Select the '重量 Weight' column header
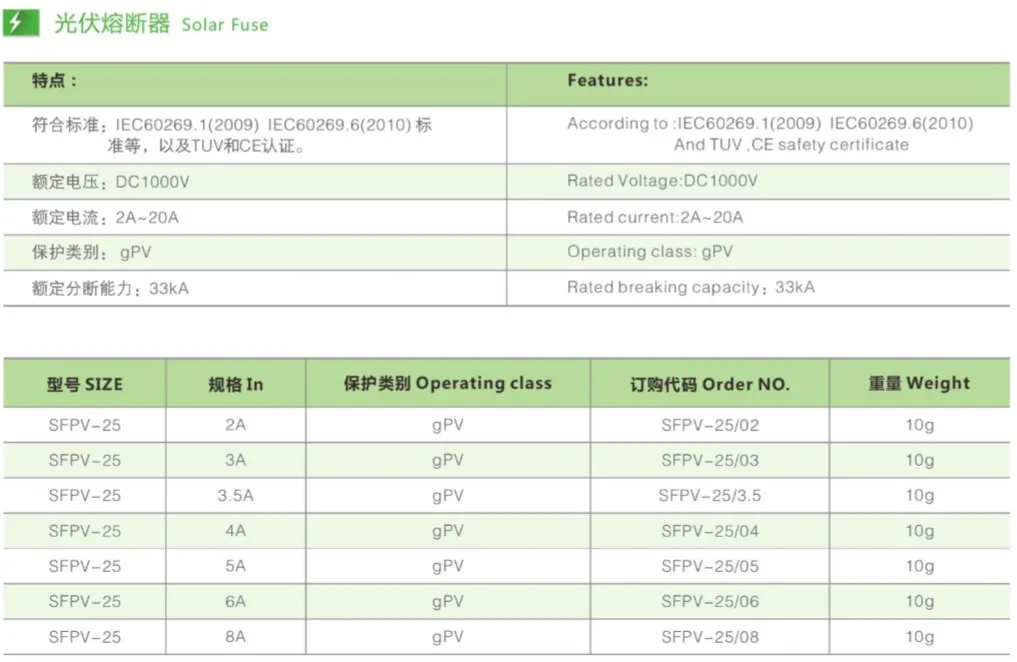Screen dimensions: 1017x662 click(x=919, y=384)
